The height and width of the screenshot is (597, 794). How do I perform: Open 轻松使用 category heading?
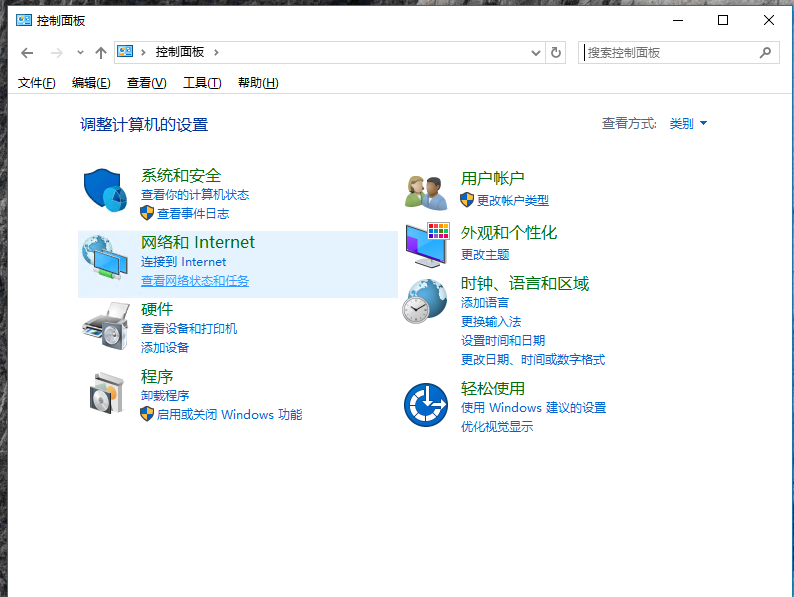492,389
